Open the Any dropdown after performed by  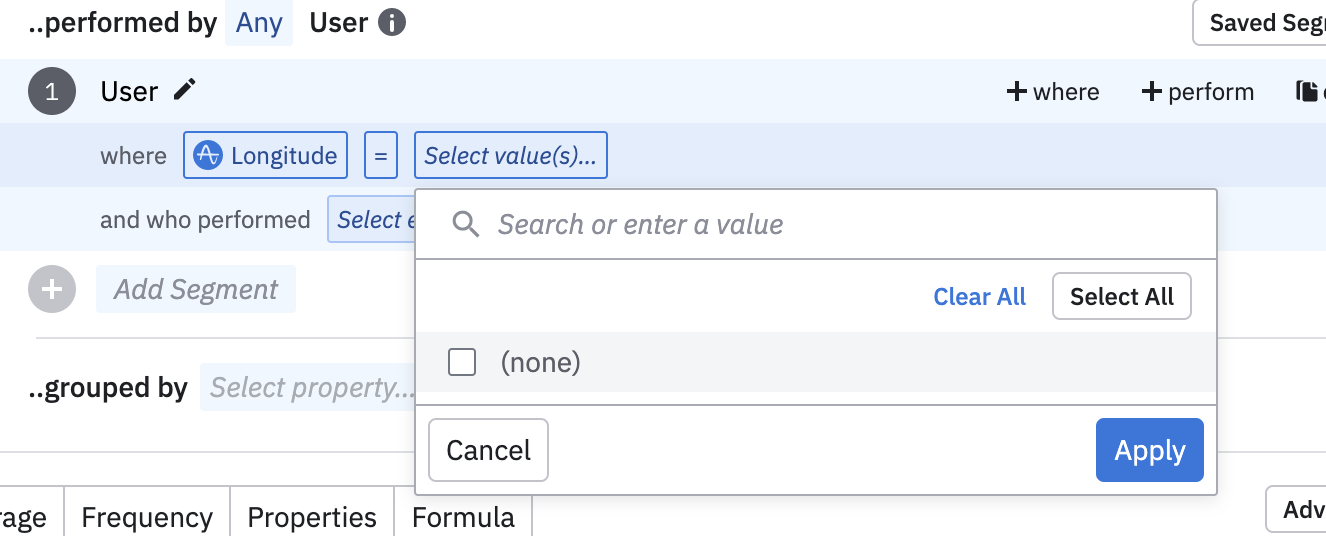pyautogui.click(x=259, y=23)
